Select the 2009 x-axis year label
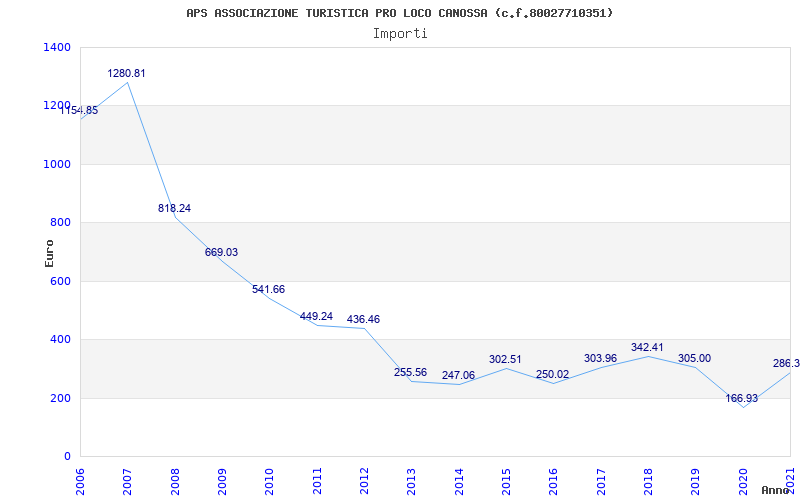800x500 pixels. pyautogui.click(x=222, y=482)
